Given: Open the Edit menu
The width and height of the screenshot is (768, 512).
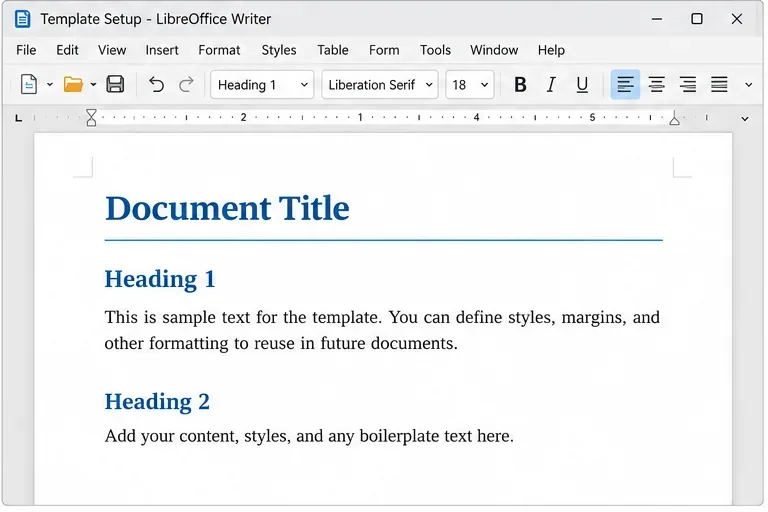Looking at the screenshot, I should (x=67, y=50).
